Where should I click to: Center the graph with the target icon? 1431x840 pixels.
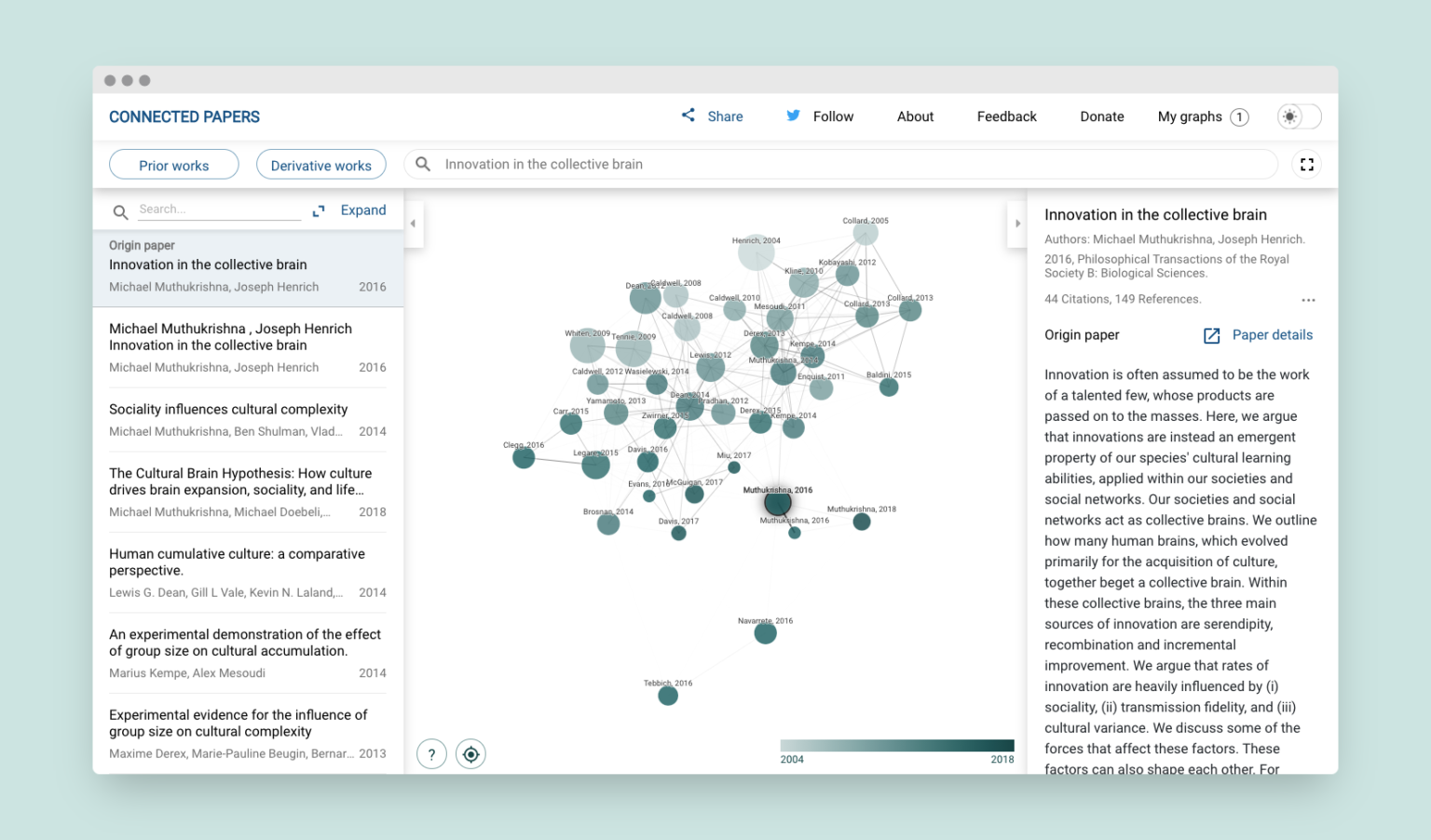[x=470, y=753]
